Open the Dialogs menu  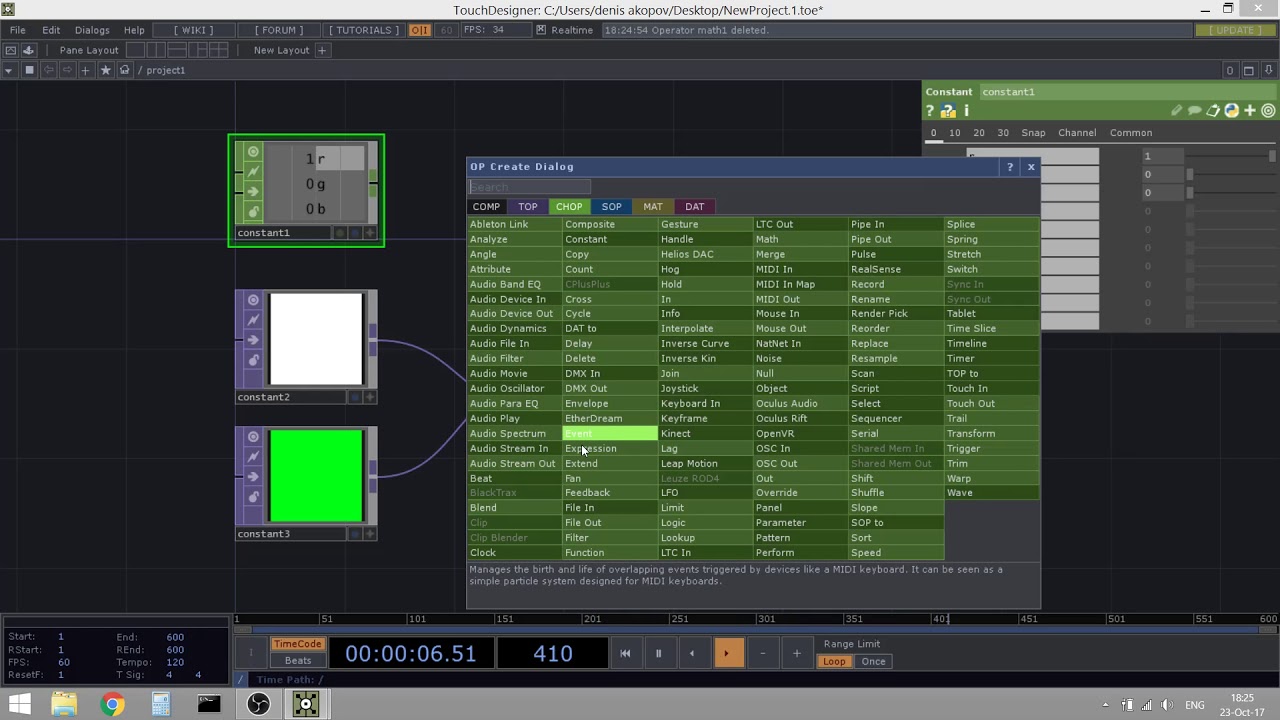(x=92, y=30)
